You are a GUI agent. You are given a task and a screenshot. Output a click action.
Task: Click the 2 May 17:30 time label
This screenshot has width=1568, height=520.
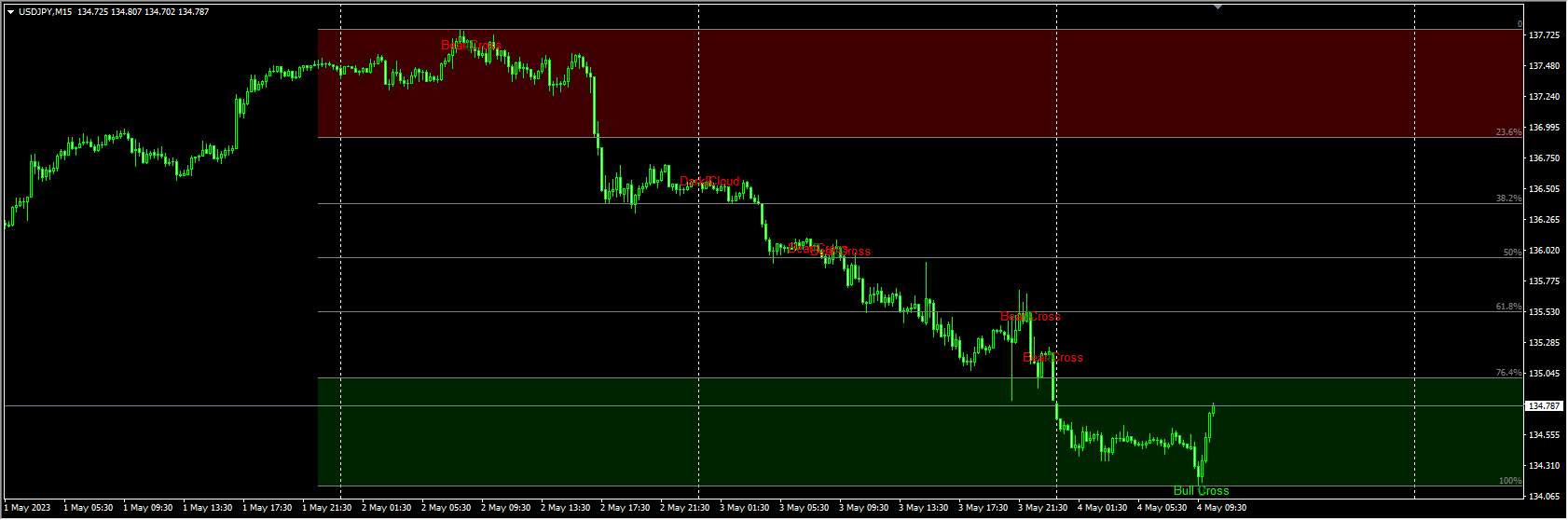[x=626, y=508]
